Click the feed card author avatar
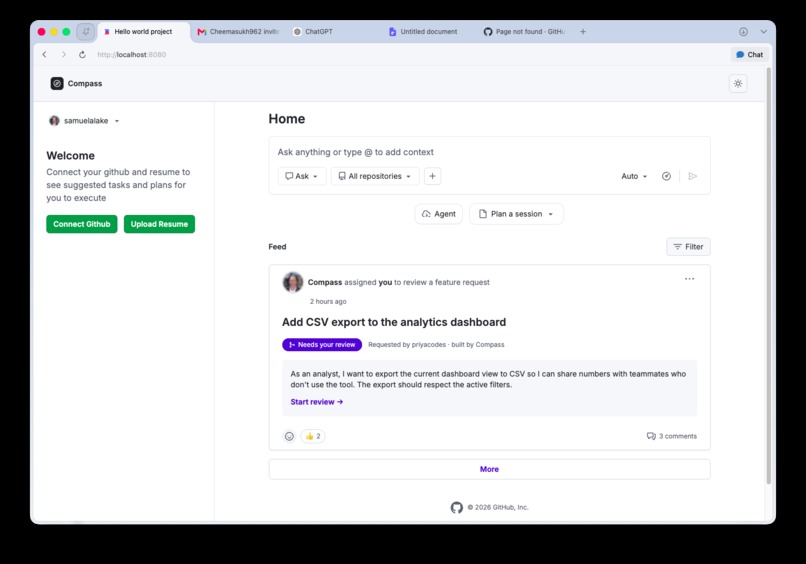This screenshot has width=806, height=564. (292, 282)
